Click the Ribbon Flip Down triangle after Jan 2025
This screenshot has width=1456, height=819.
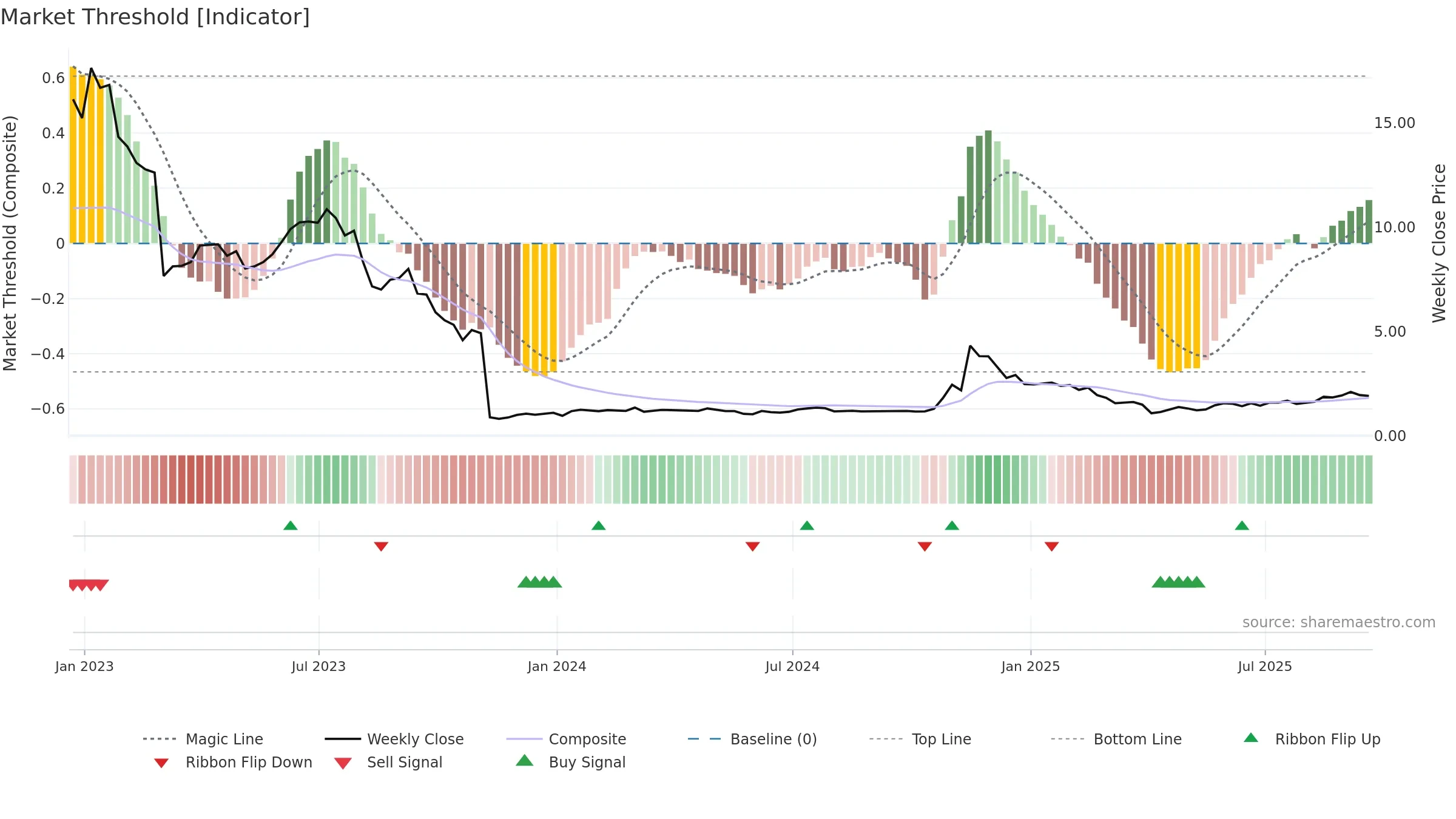pyautogui.click(x=1052, y=547)
